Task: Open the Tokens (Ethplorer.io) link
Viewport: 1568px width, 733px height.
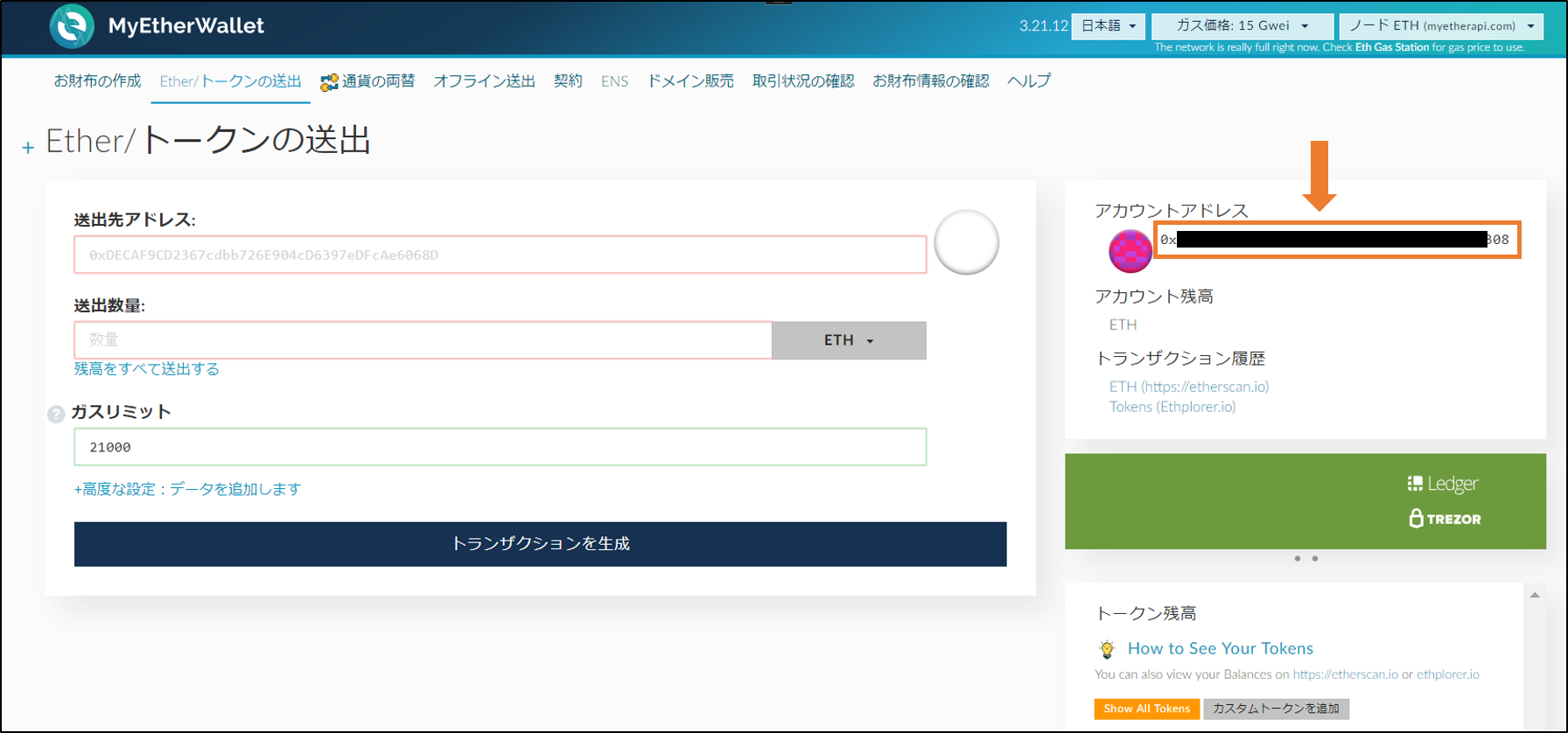Action: 1172,407
